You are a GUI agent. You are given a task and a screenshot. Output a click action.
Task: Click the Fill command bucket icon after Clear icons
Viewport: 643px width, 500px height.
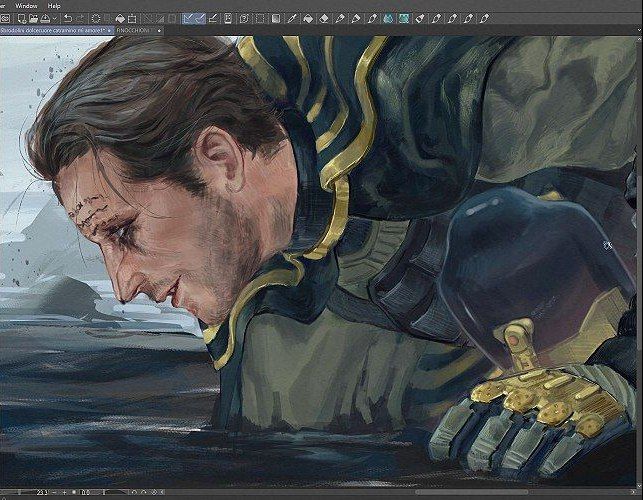120,18
